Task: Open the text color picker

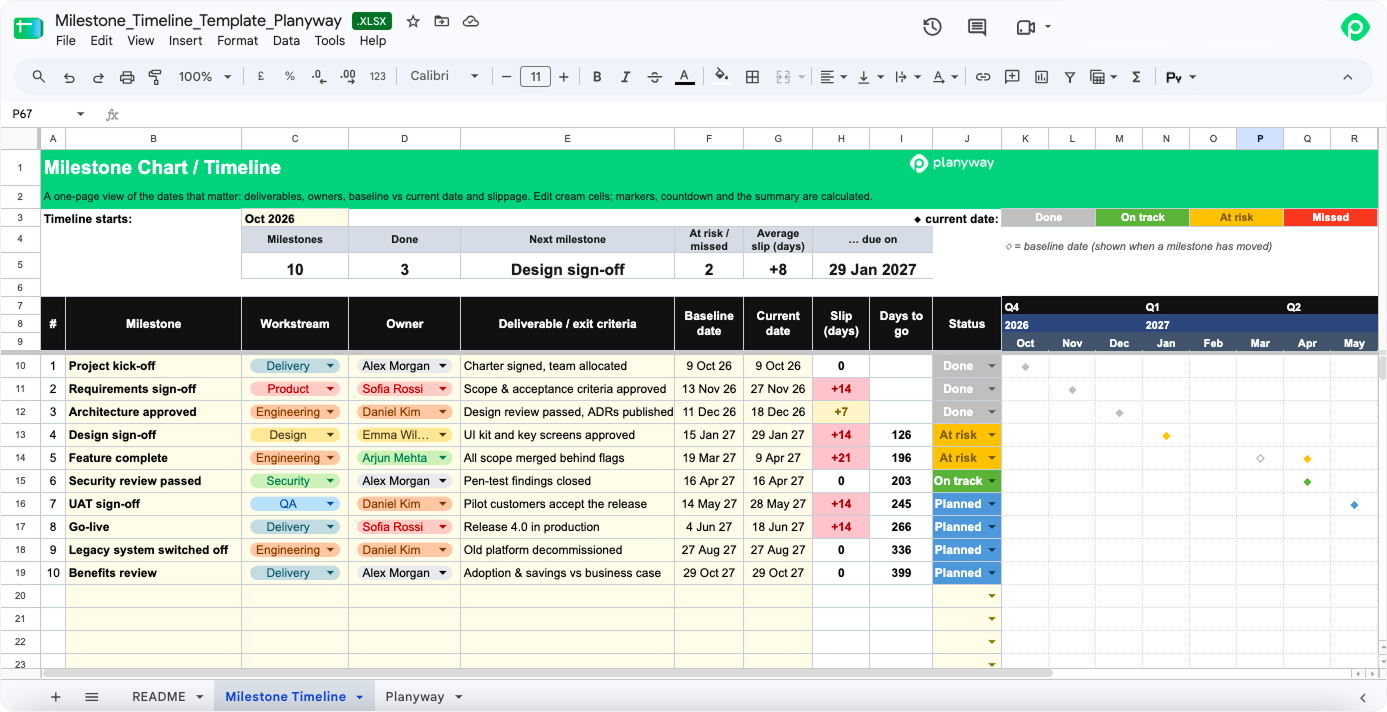Action: tap(684, 77)
